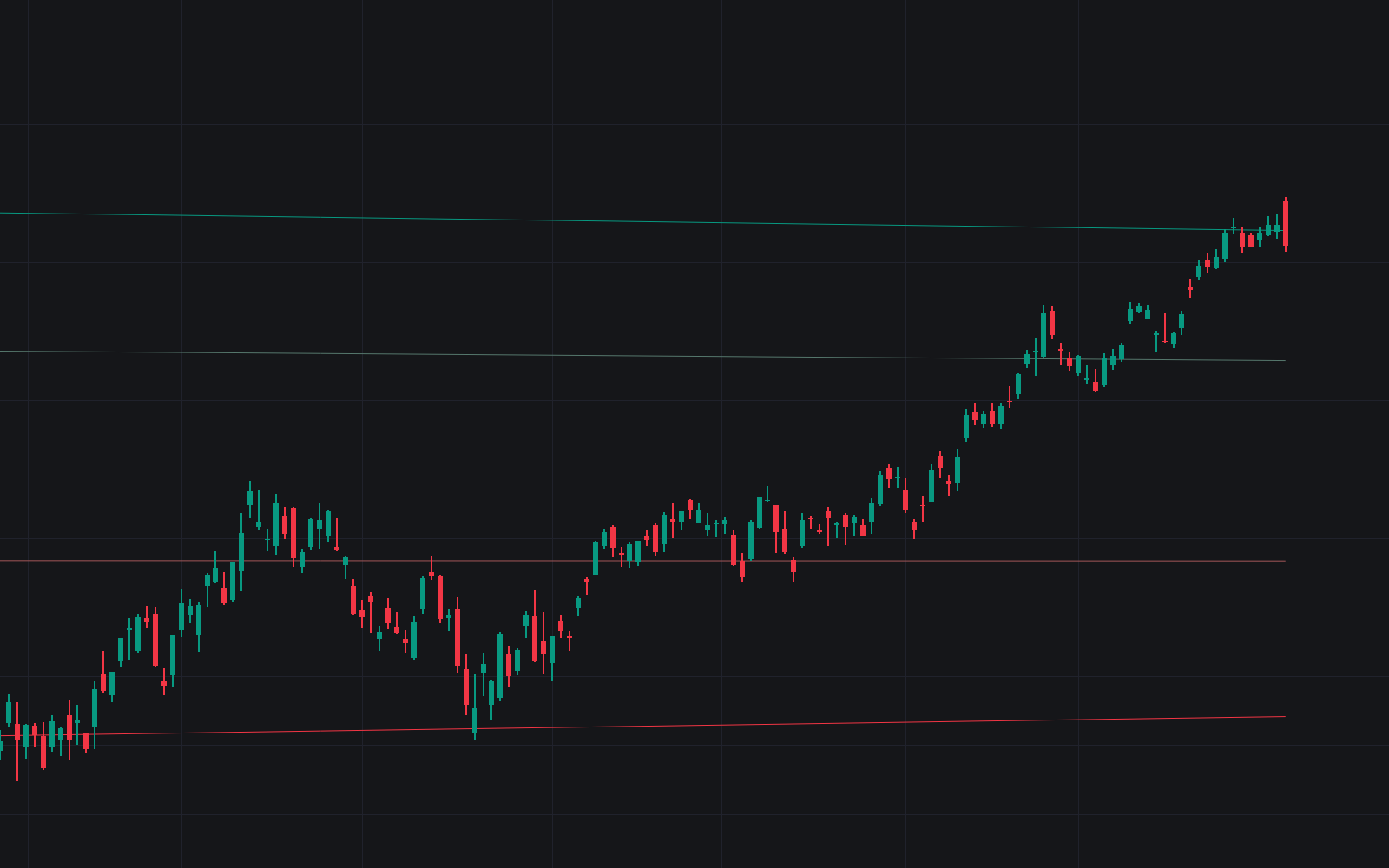Image resolution: width=1389 pixels, height=868 pixels.
Task: Select the lowest red trend line
Action: click(x=642, y=727)
